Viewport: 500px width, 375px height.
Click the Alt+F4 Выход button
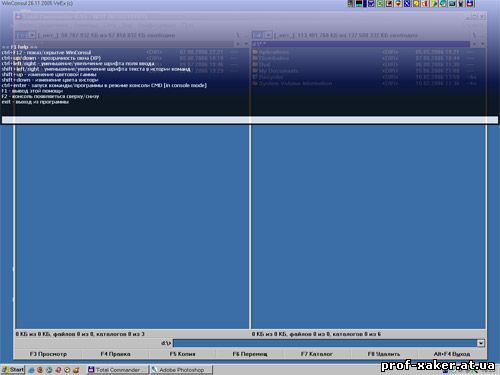click(x=452, y=354)
